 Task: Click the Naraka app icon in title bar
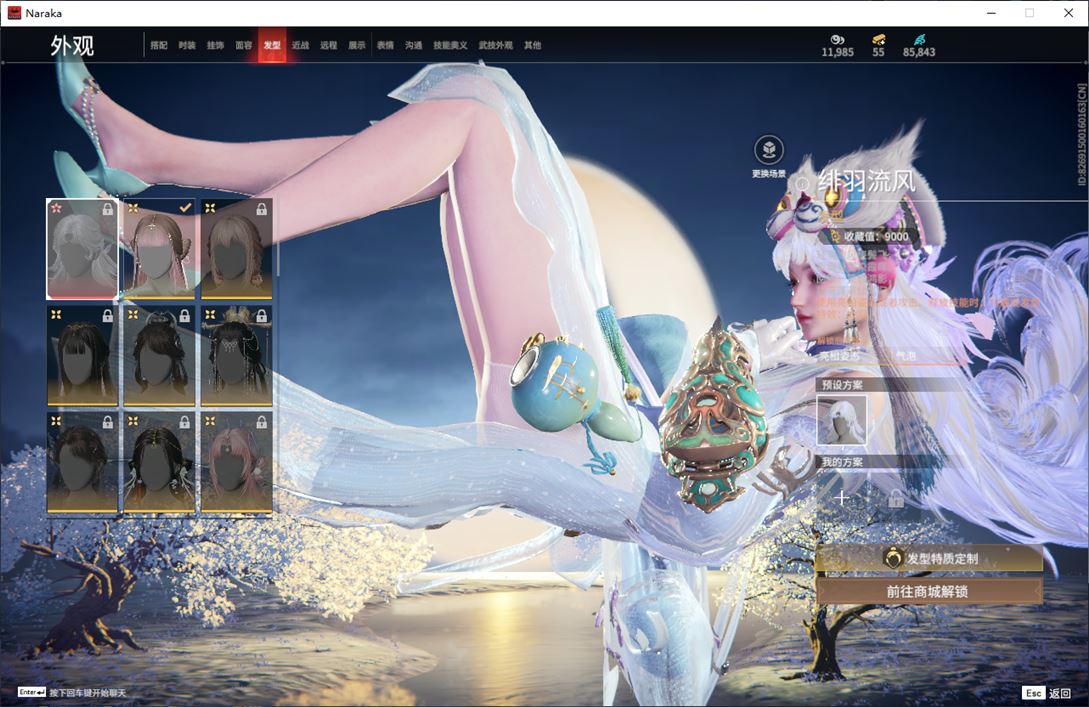(x=14, y=13)
